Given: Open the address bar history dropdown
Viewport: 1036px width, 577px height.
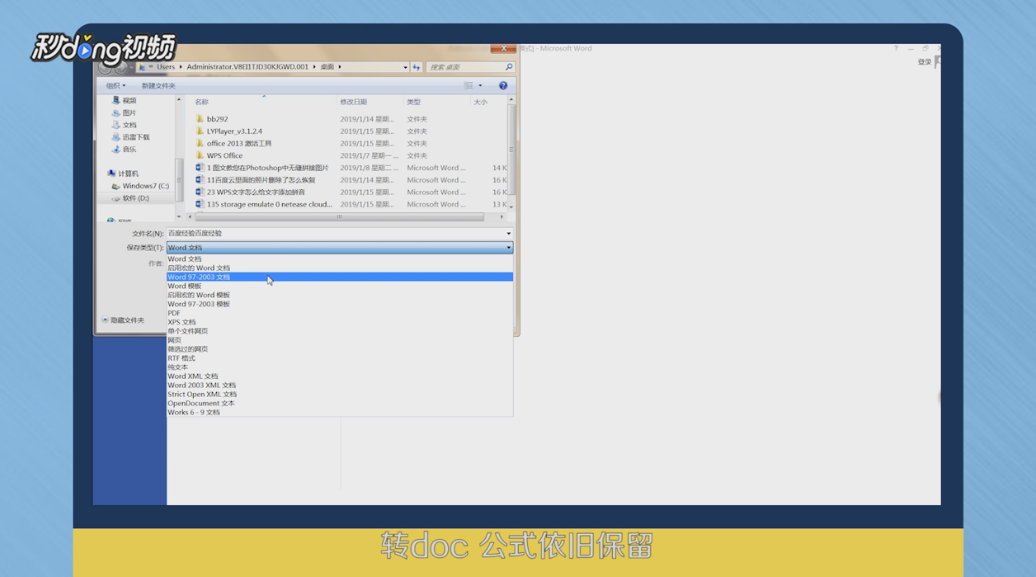Looking at the screenshot, I should click(x=405, y=67).
